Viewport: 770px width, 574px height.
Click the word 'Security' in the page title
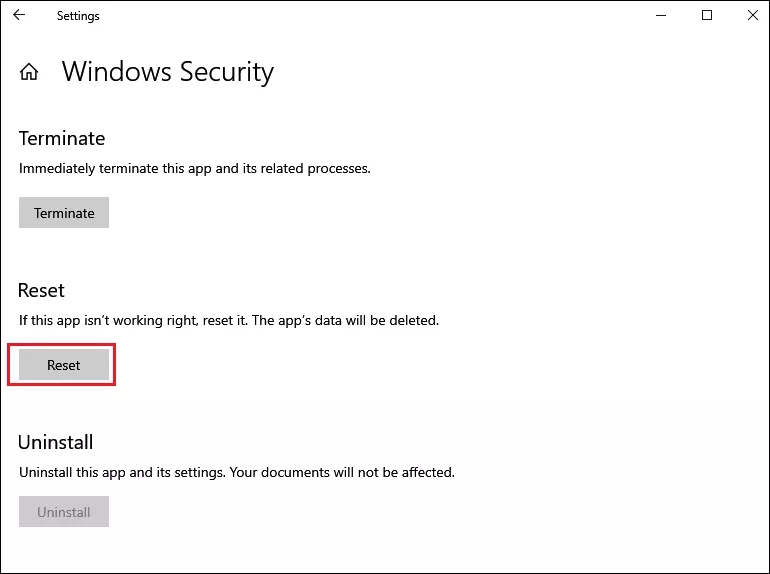click(x=227, y=72)
